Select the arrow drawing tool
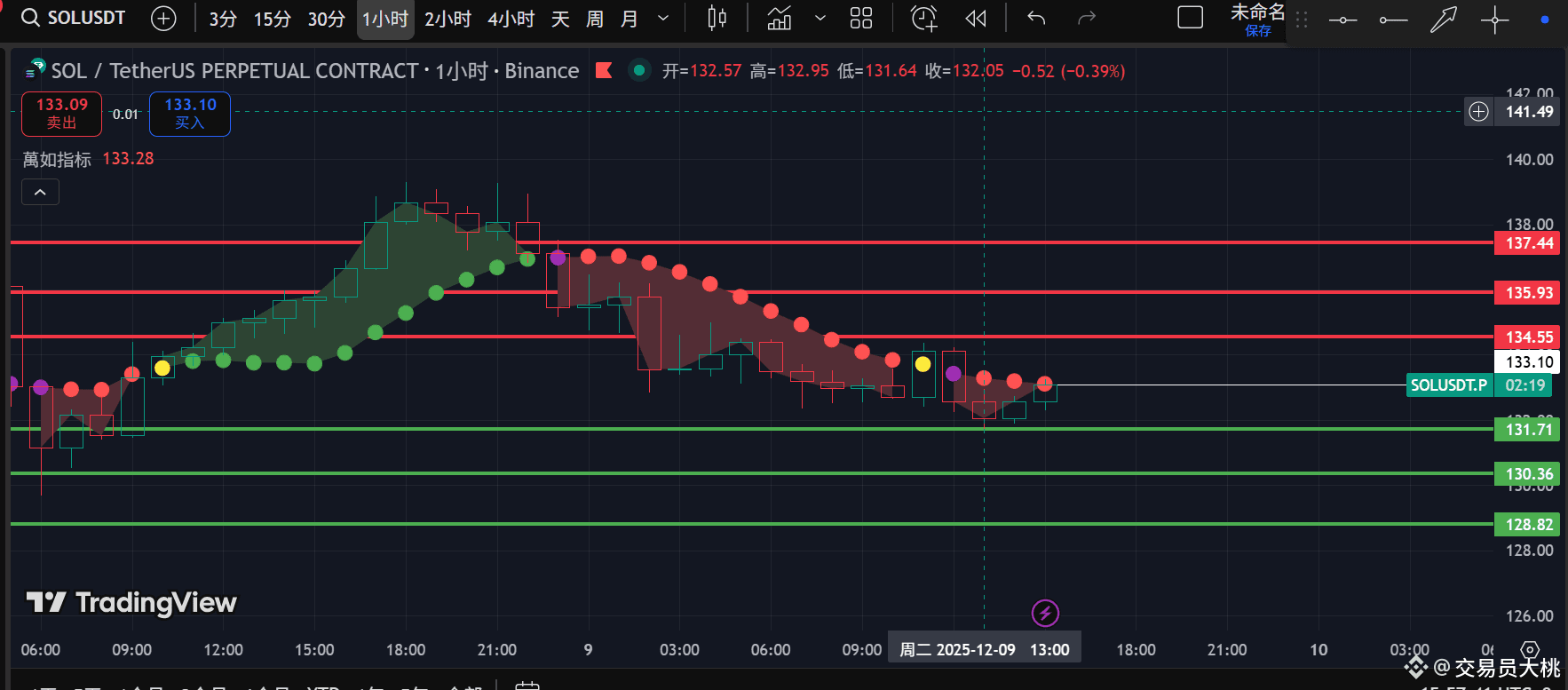The height and width of the screenshot is (690, 1568). click(x=1444, y=20)
